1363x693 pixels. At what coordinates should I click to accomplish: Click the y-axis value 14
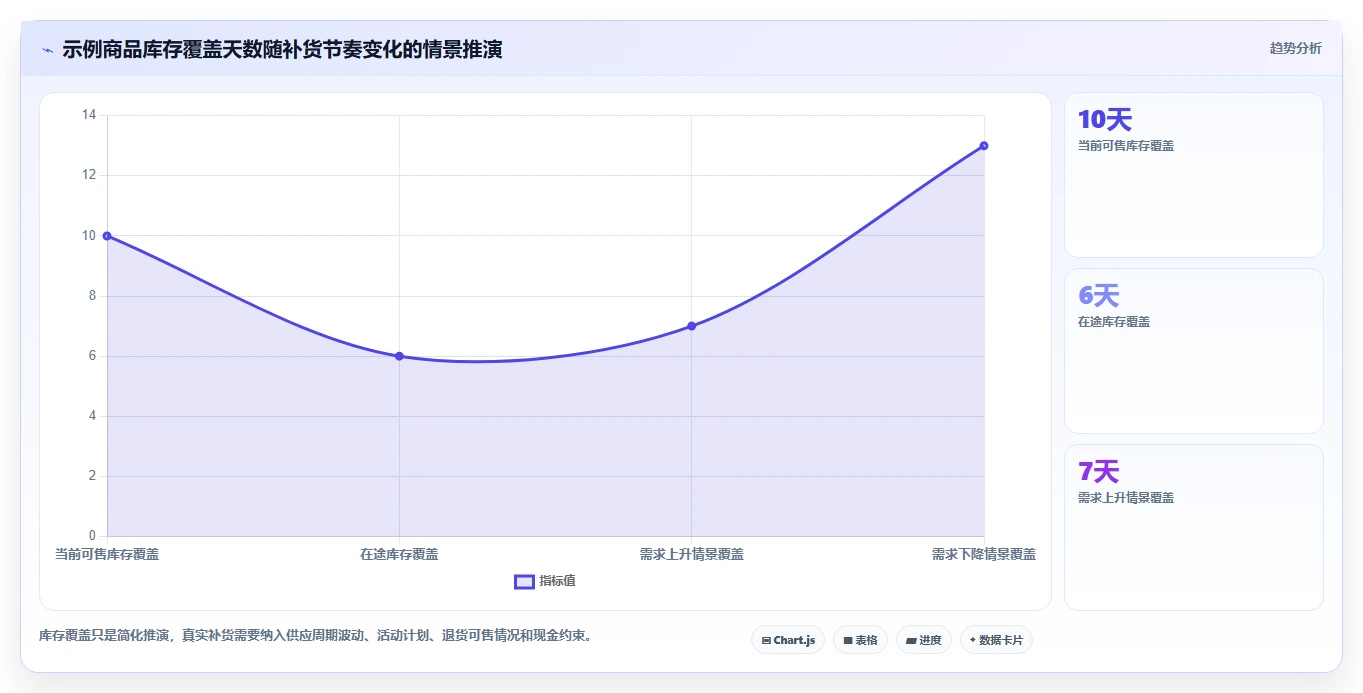click(x=89, y=115)
